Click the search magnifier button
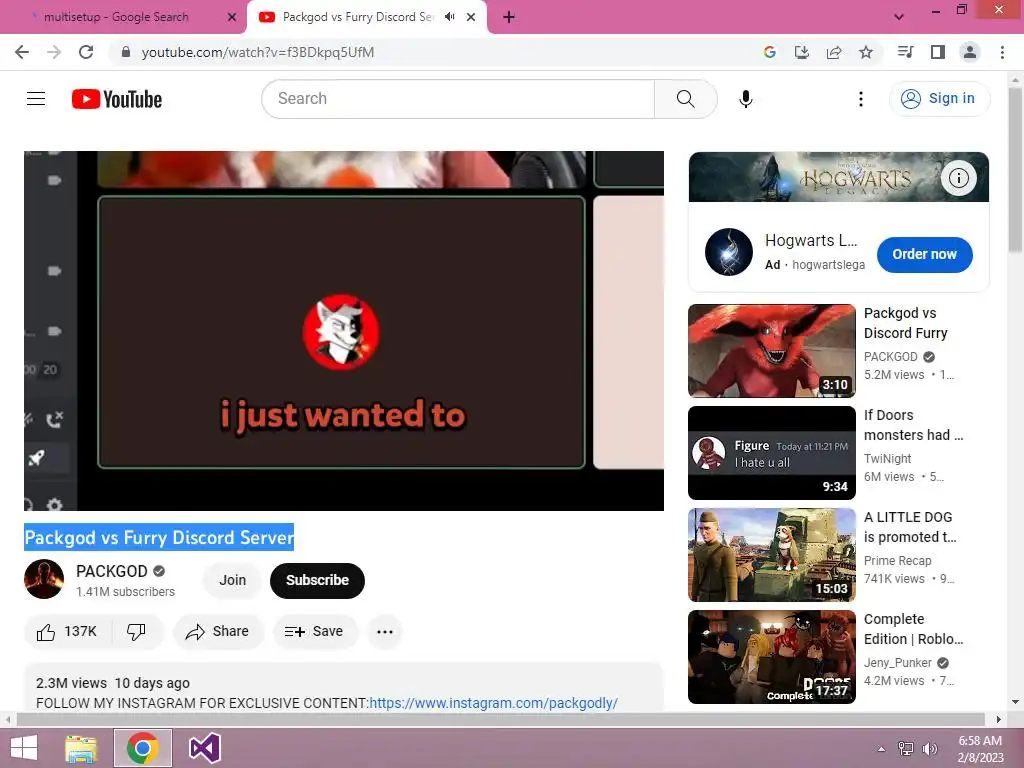 686,99
